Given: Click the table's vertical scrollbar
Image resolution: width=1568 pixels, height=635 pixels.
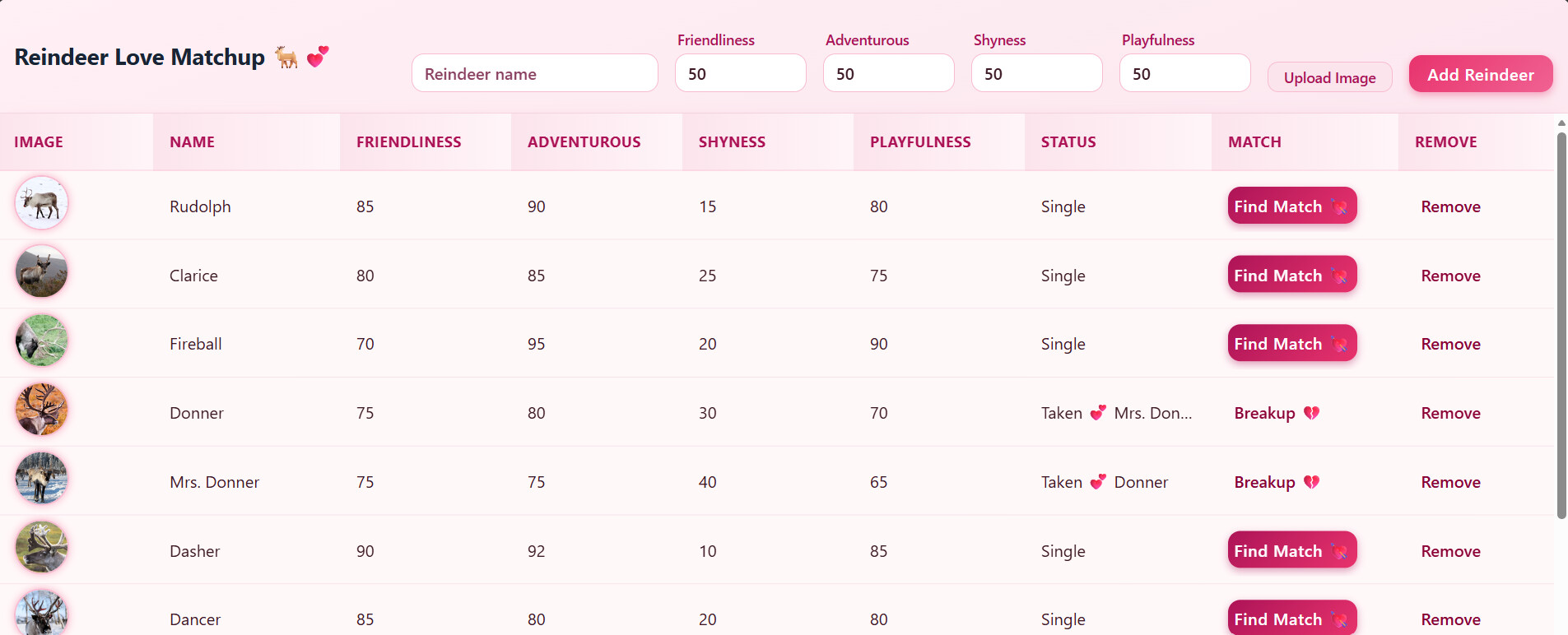Looking at the screenshot, I should (x=1561, y=326).
